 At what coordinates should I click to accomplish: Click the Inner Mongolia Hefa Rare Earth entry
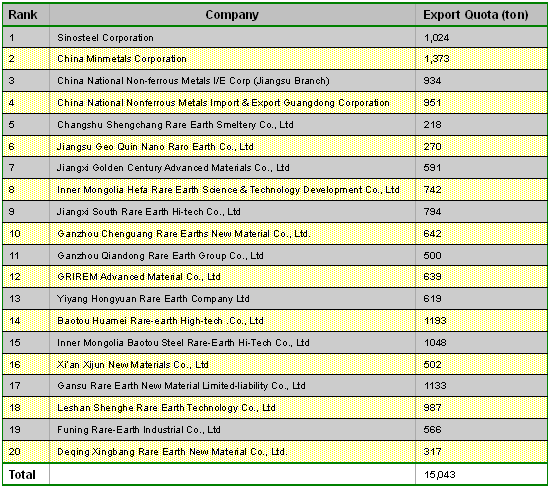tap(228, 190)
